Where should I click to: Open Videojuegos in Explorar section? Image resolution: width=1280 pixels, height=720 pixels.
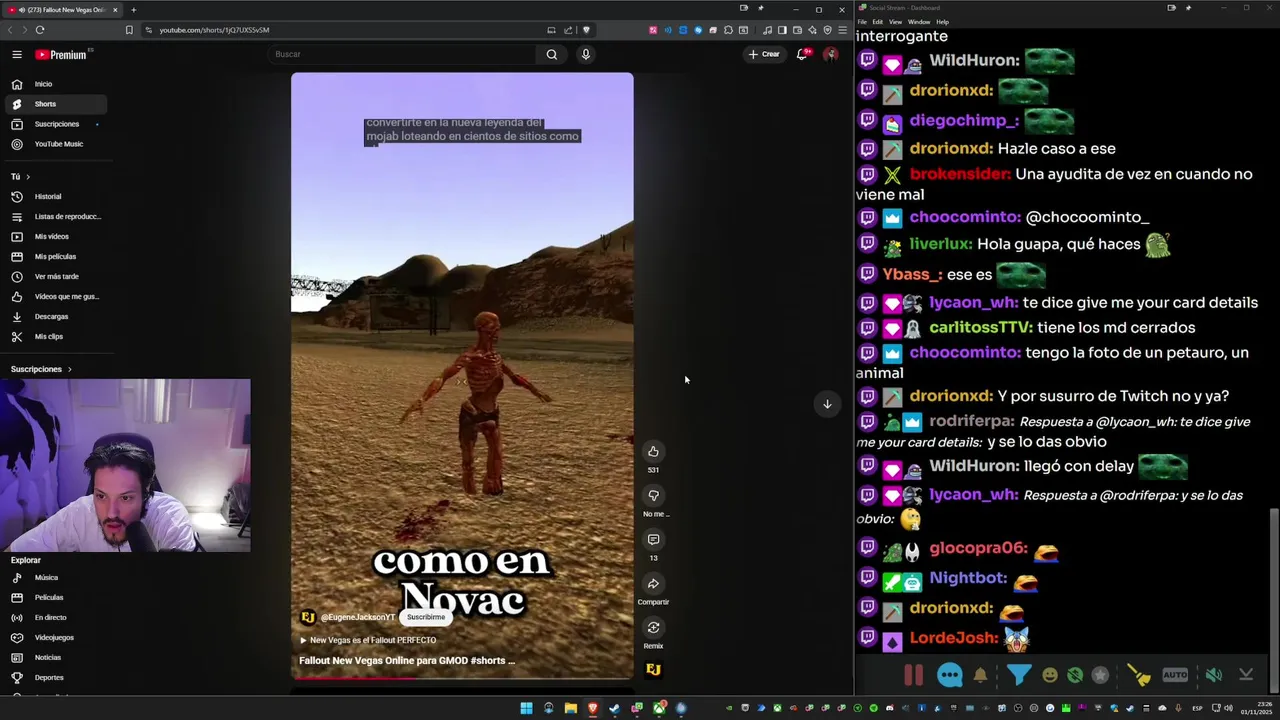[54, 638]
